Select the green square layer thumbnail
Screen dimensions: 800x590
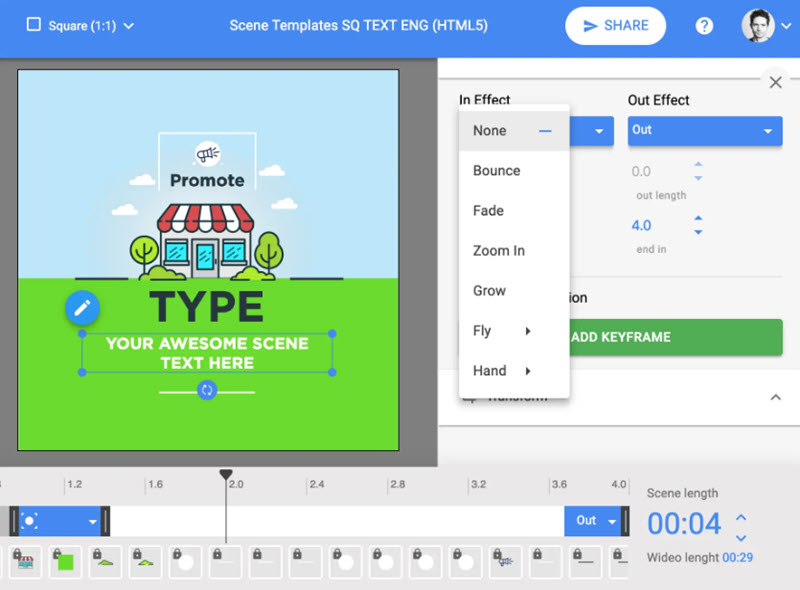[65, 562]
